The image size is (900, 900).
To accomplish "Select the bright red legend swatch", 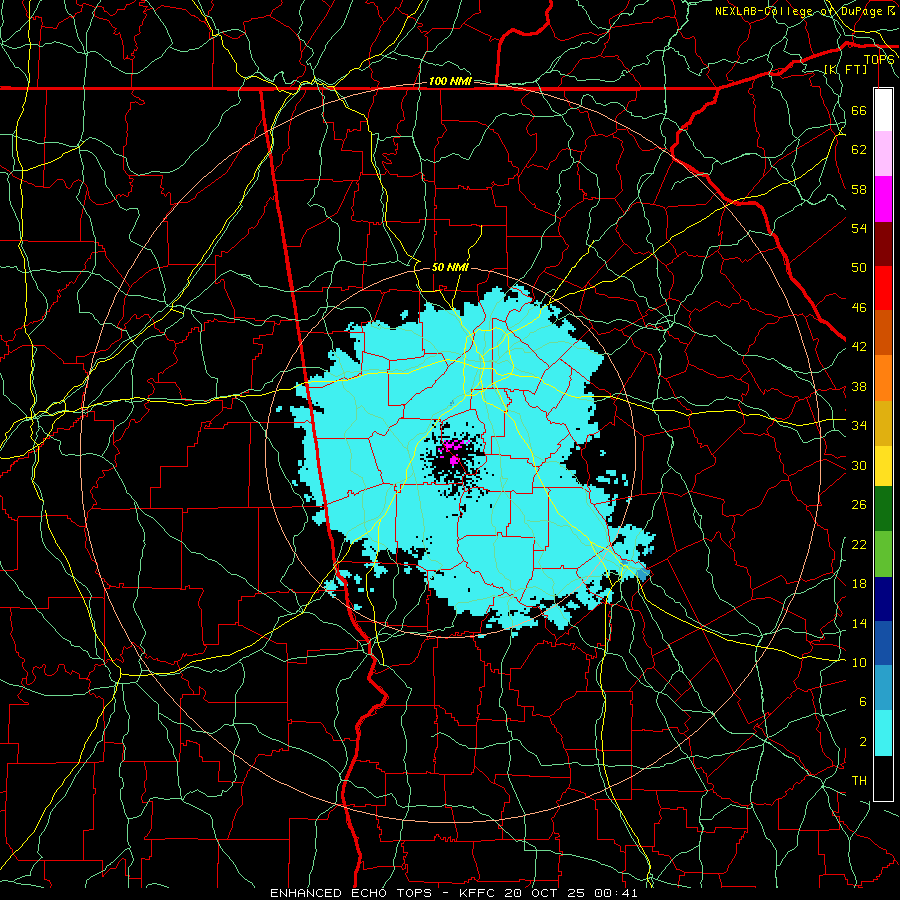I will [883, 288].
